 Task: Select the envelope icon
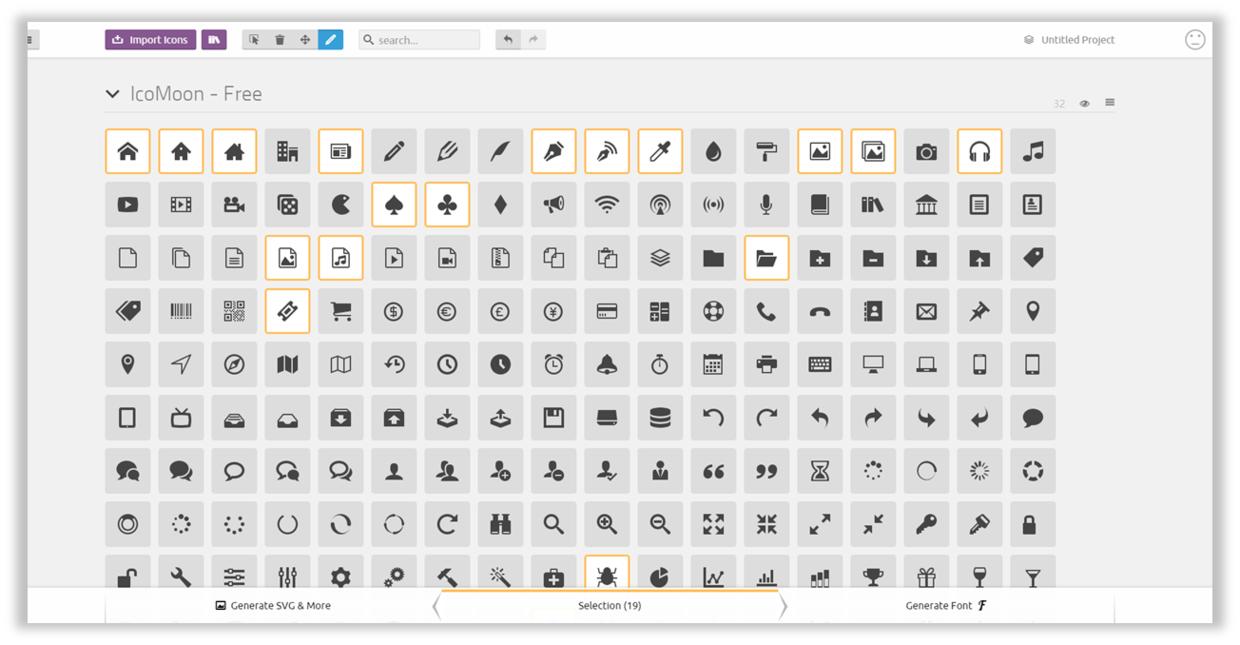[x=927, y=311]
